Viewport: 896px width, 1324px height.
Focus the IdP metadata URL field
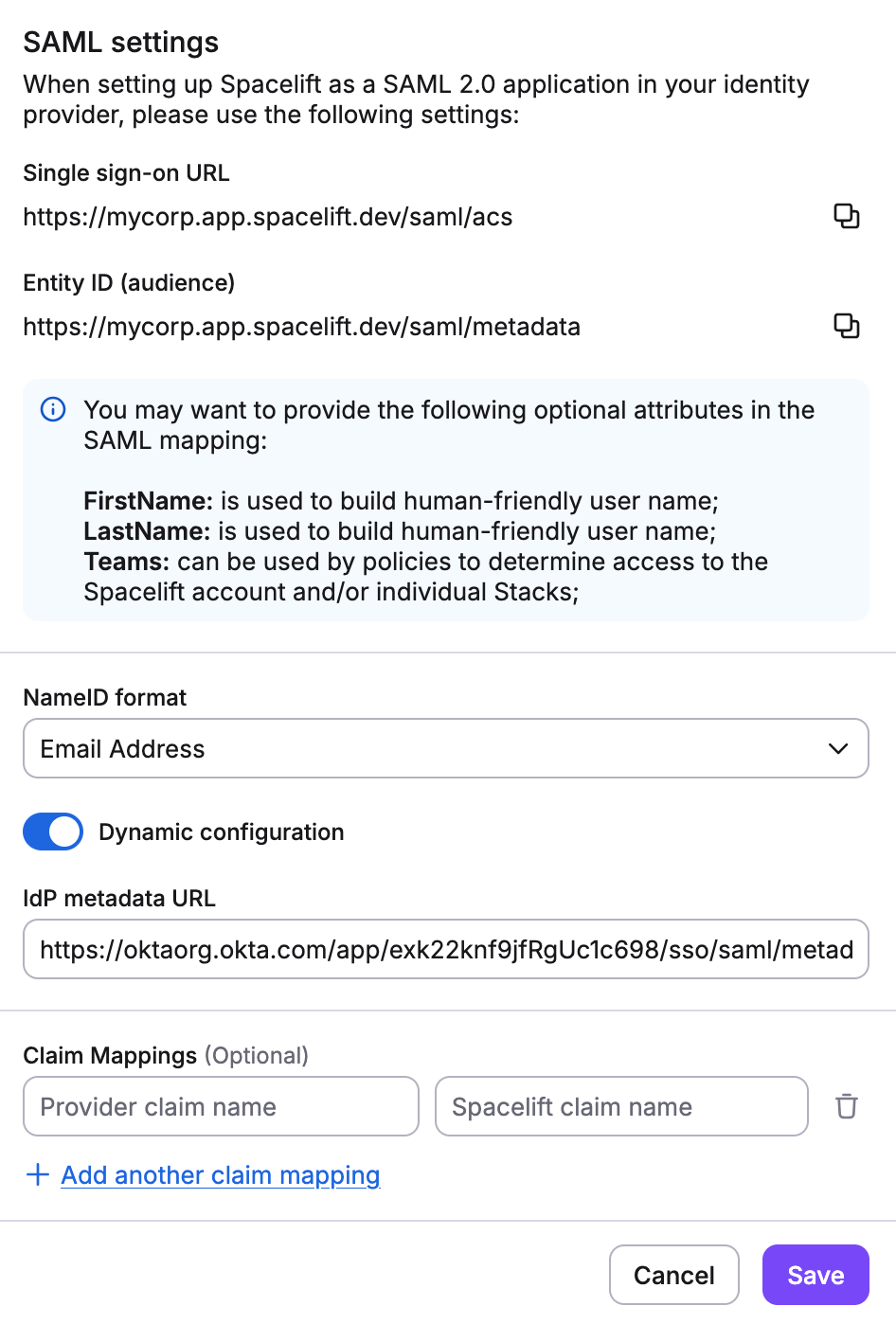pyautogui.click(x=445, y=949)
